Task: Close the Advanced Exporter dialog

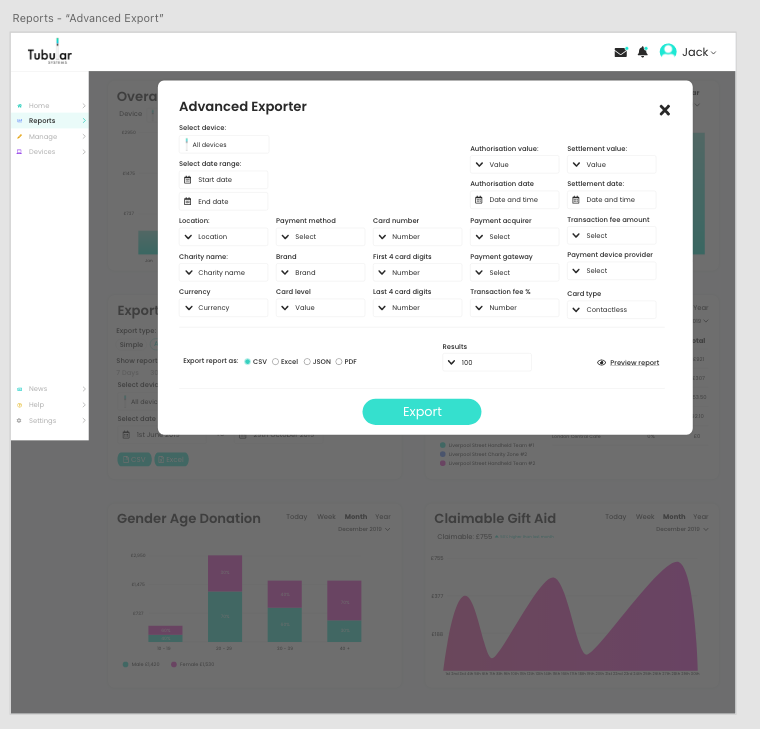Action: 664,110
